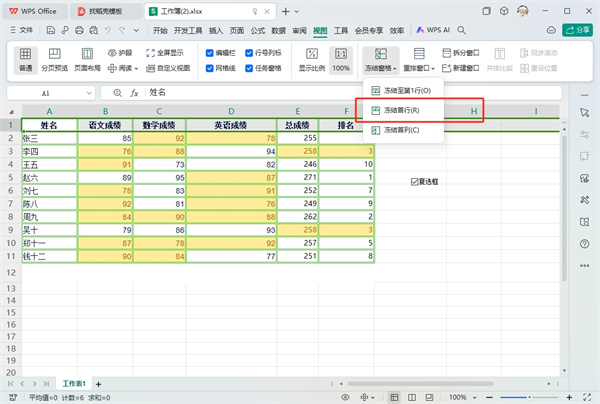The image size is (600, 404).
Task: Click the 工作表1 sheet tab
Action: (x=75, y=383)
